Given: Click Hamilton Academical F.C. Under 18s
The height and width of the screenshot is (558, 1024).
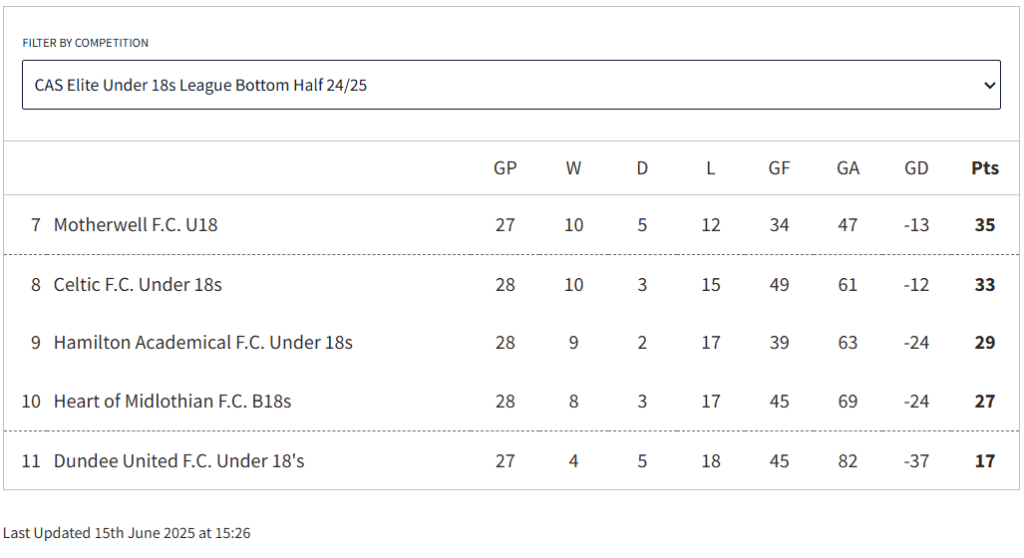Looking at the screenshot, I should 202,343.
